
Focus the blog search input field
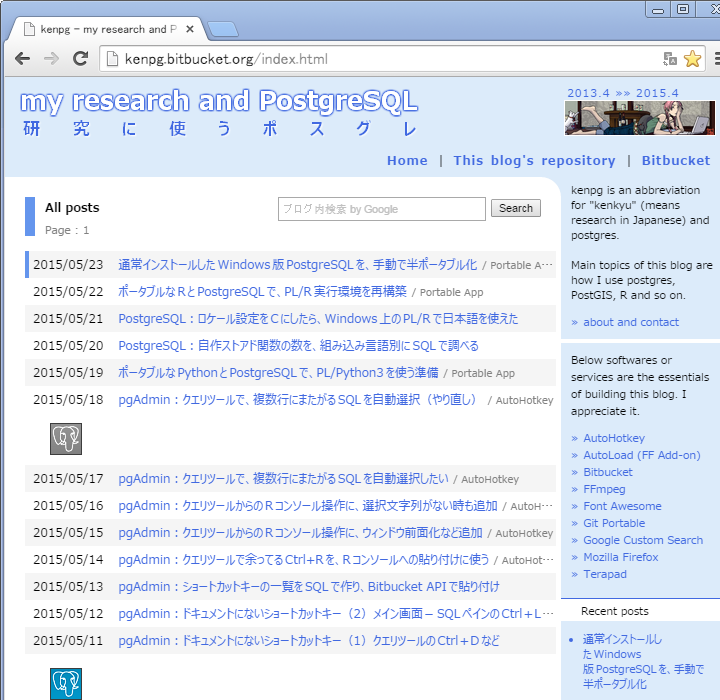point(382,209)
